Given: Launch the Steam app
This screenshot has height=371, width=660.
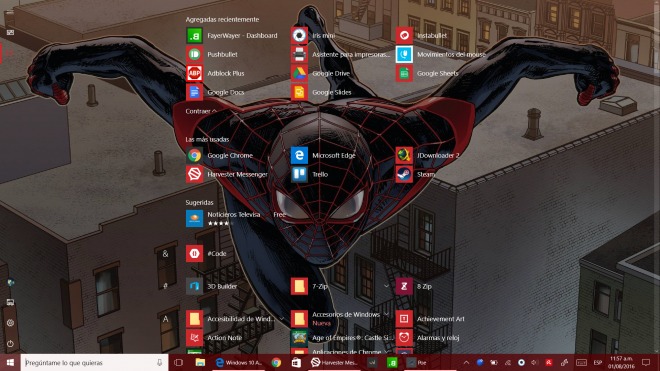Looking at the screenshot, I should click(x=404, y=174).
